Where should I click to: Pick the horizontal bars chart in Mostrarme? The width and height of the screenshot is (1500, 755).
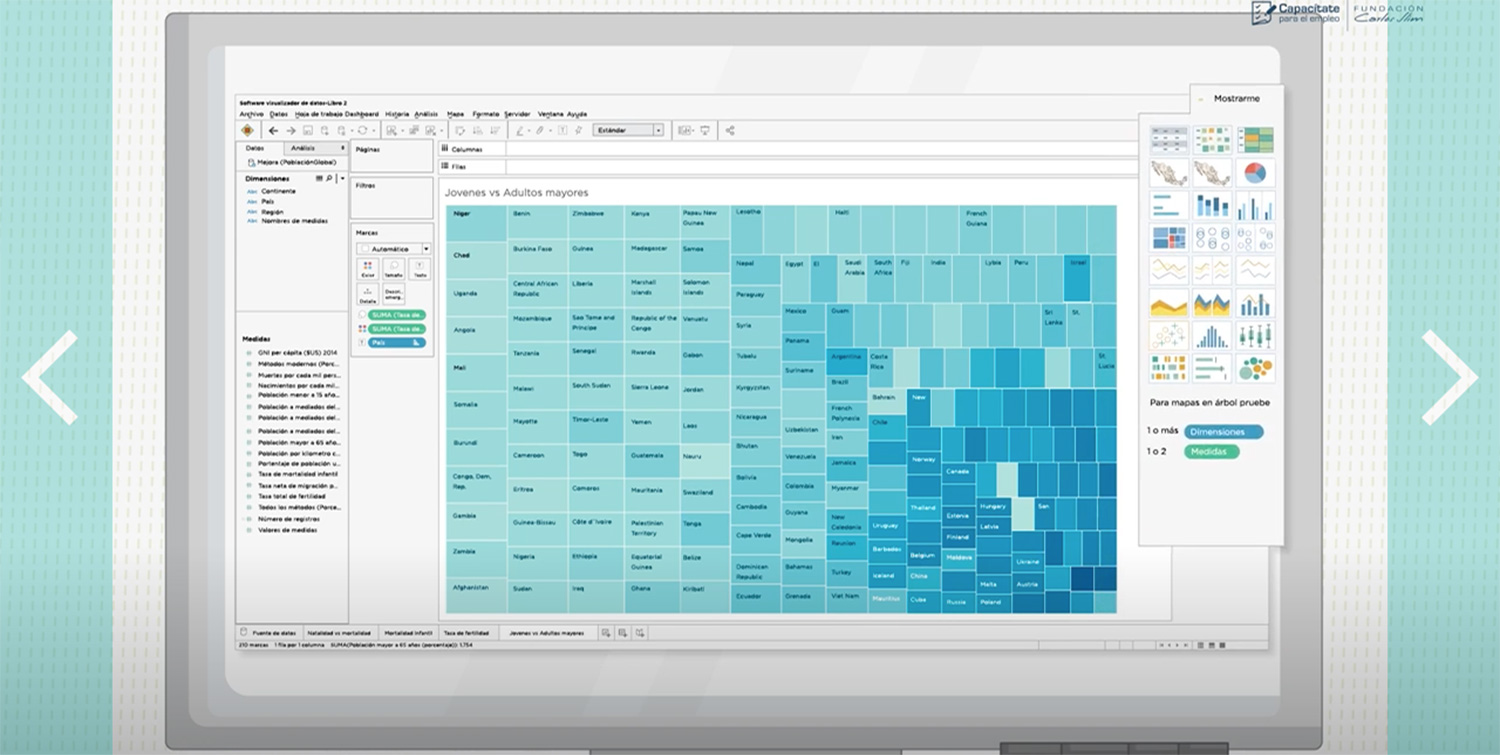tap(1168, 206)
